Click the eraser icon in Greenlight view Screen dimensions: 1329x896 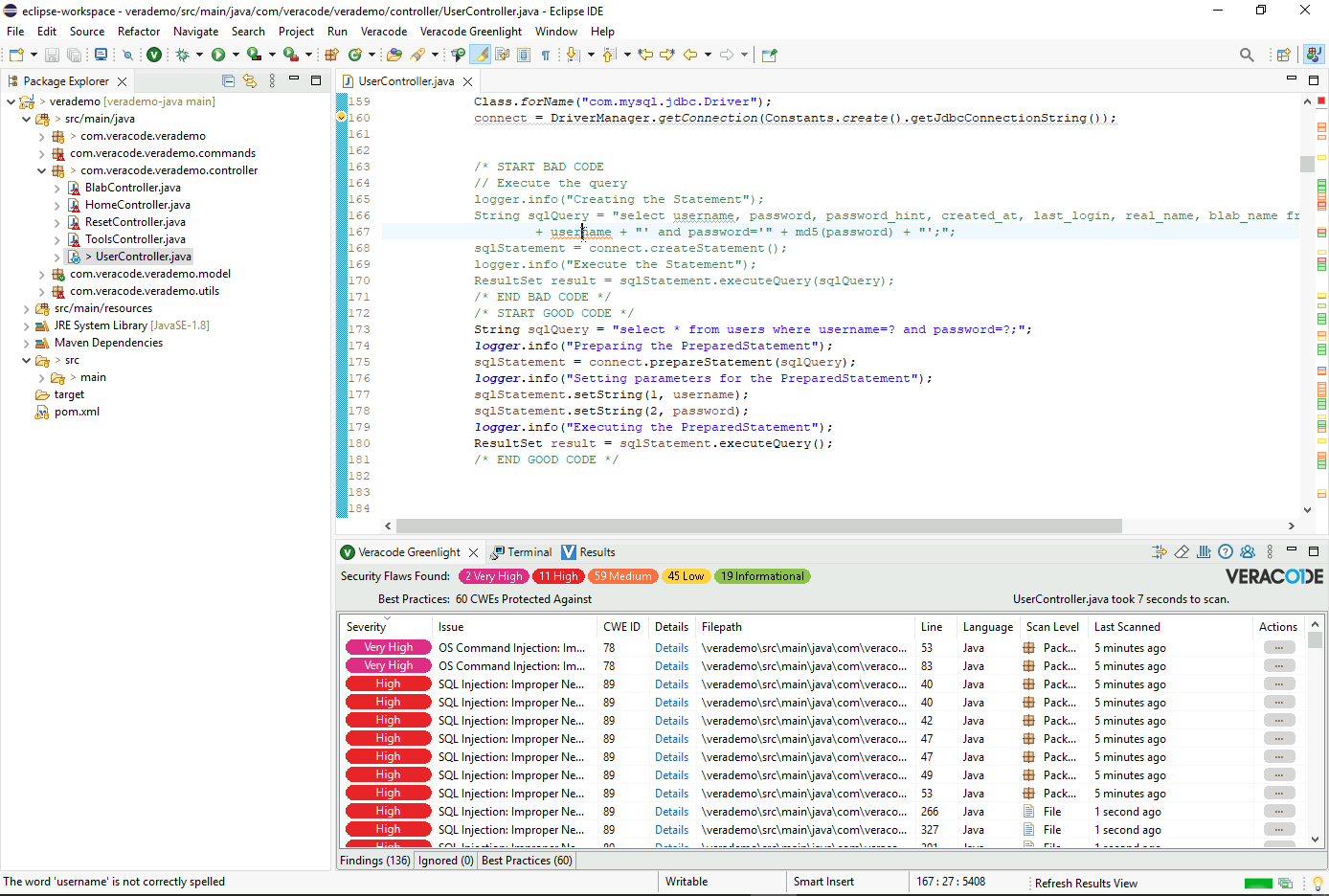tap(1182, 552)
